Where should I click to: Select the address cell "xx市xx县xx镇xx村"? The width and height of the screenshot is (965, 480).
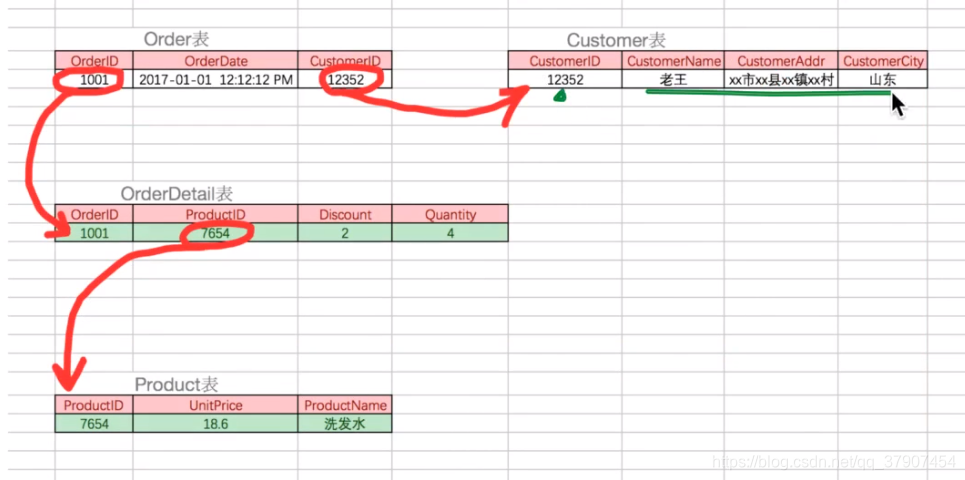[x=781, y=79]
